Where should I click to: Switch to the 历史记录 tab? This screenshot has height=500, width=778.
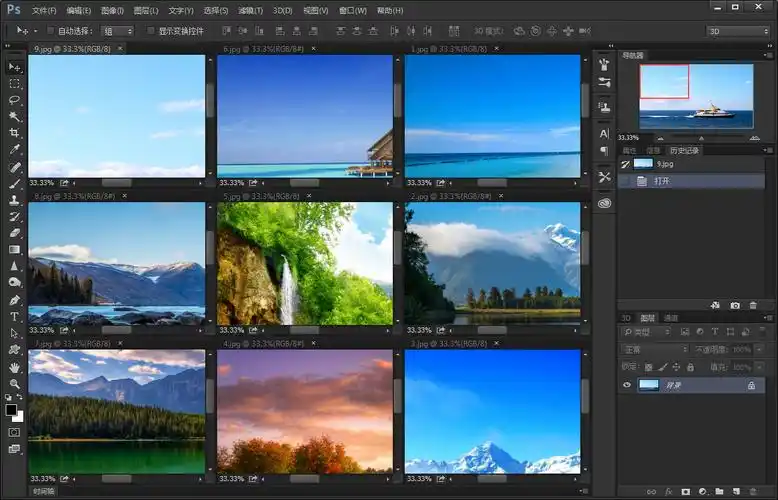tap(685, 150)
